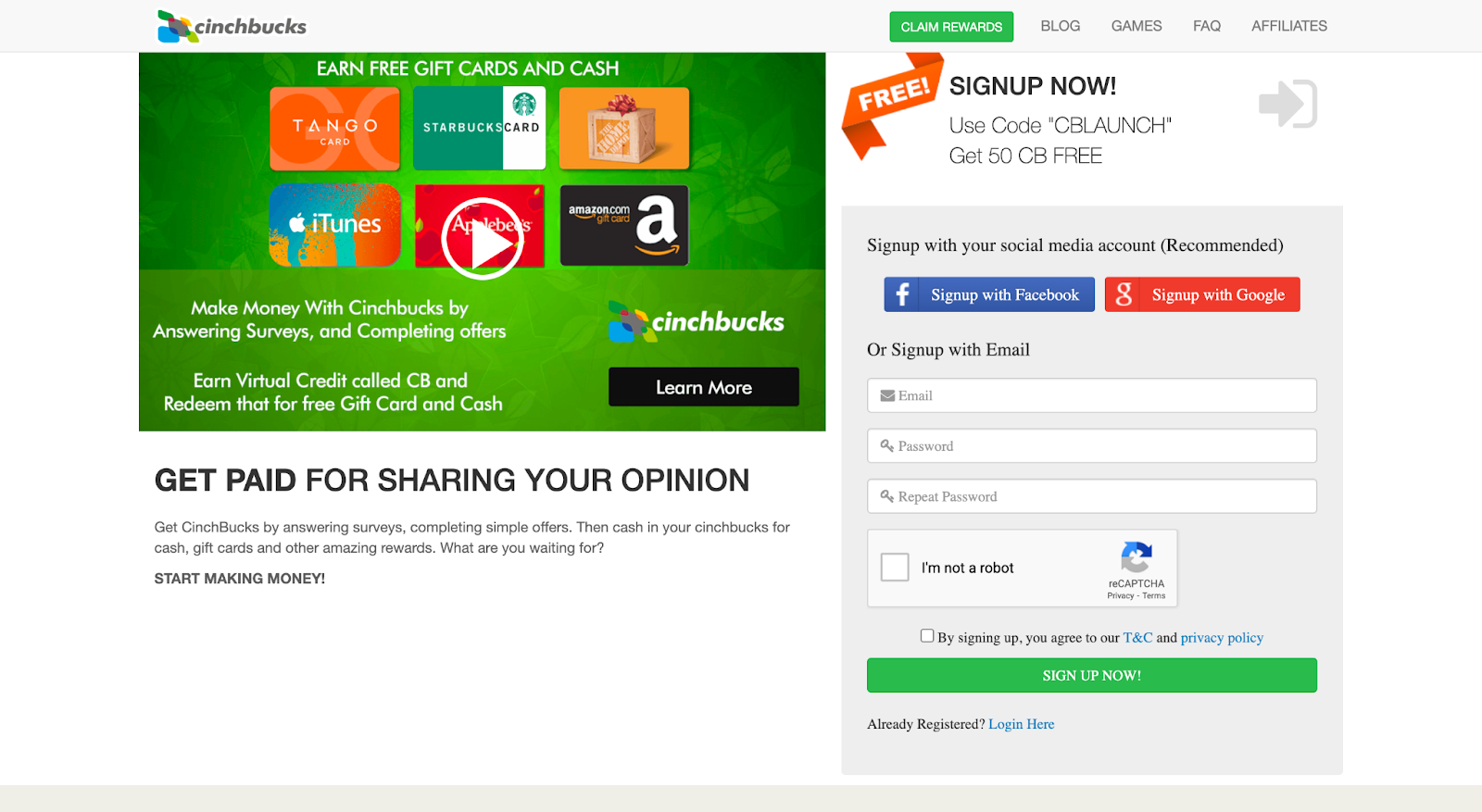This screenshot has height=812, width=1482.
Task: Tick the T&C agreement checkbox
Action: [927, 635]
